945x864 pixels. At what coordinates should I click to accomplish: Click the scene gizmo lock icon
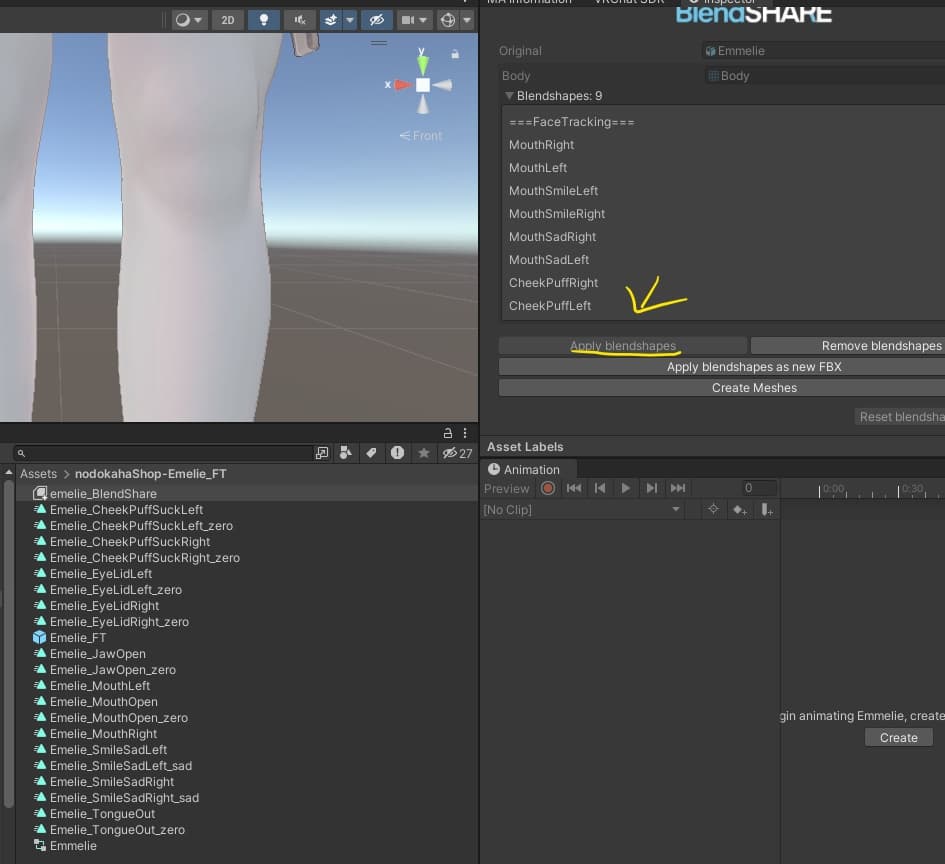coord(455,54)
